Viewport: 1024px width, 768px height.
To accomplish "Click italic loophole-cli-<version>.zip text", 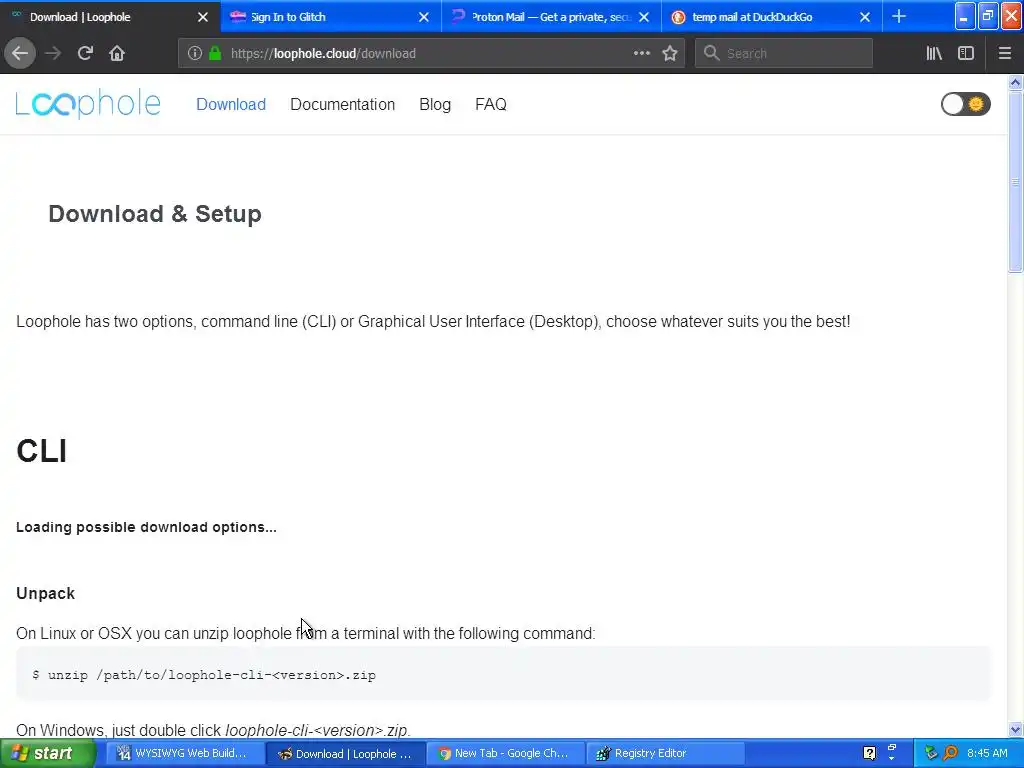I will (x=316, y=730).
